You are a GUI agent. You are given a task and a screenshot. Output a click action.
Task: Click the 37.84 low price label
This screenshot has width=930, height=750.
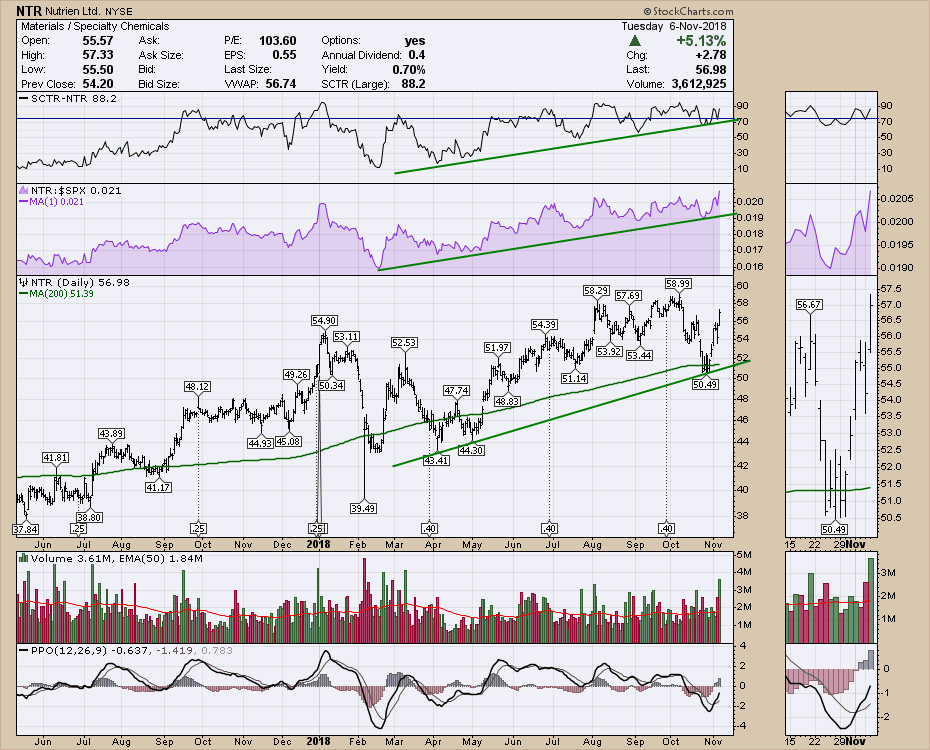(x=26, y=529)
